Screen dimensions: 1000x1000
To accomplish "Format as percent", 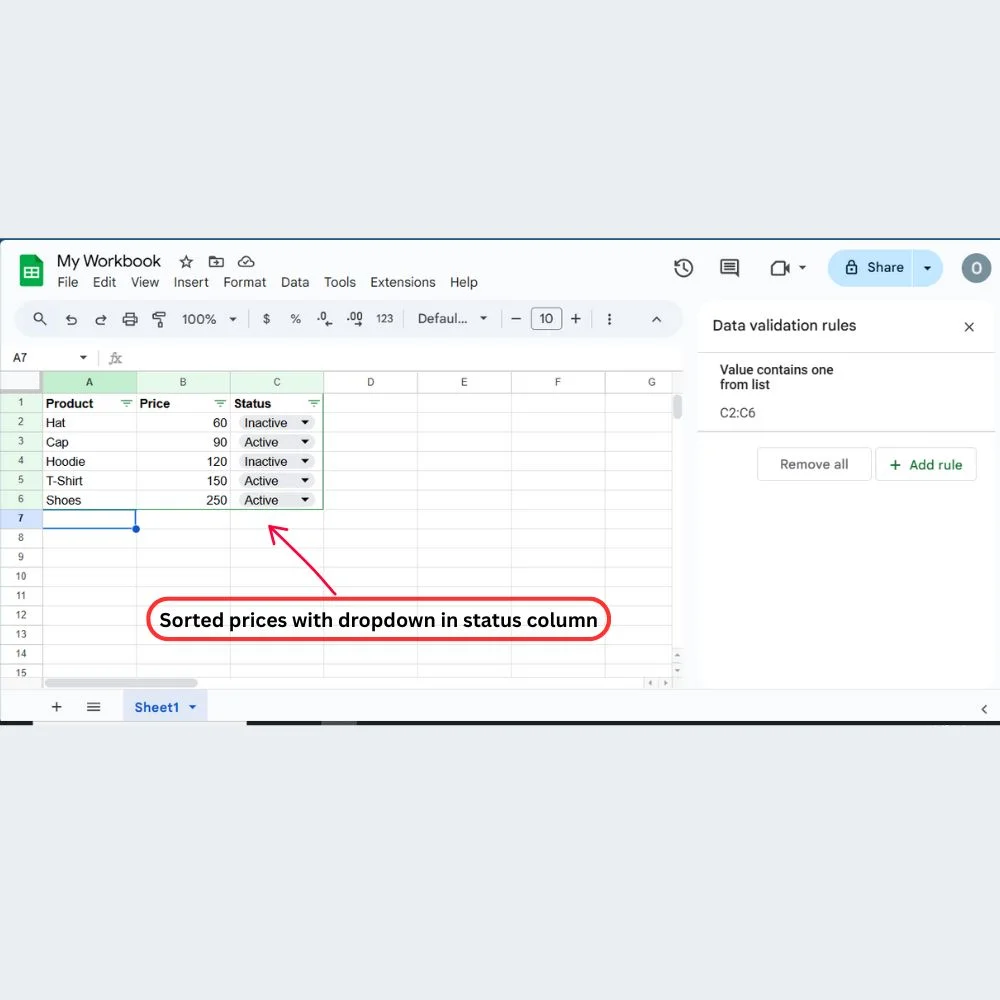I will tap(295, 319).
